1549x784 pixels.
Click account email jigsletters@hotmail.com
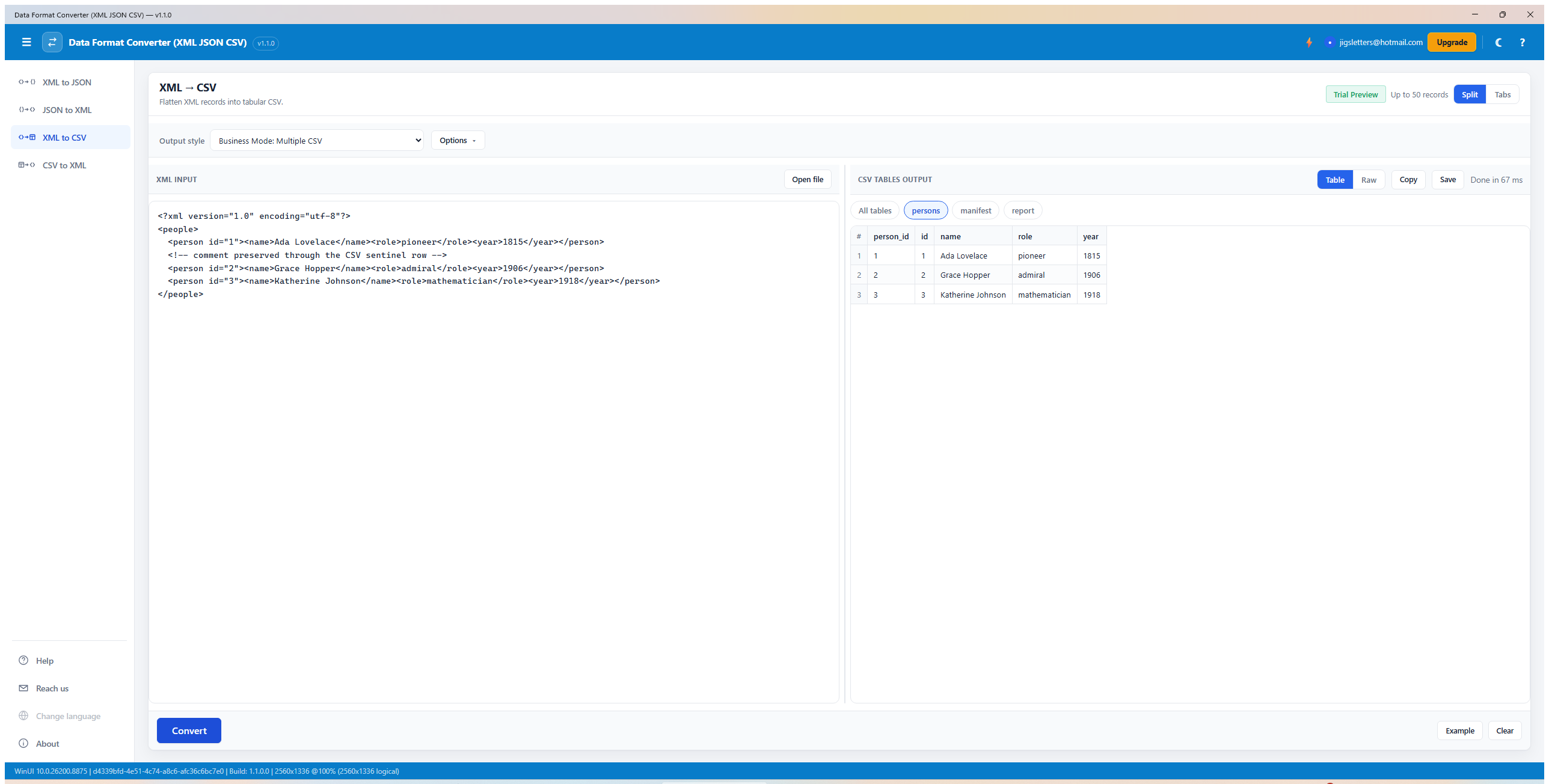tap(1381, 42)
